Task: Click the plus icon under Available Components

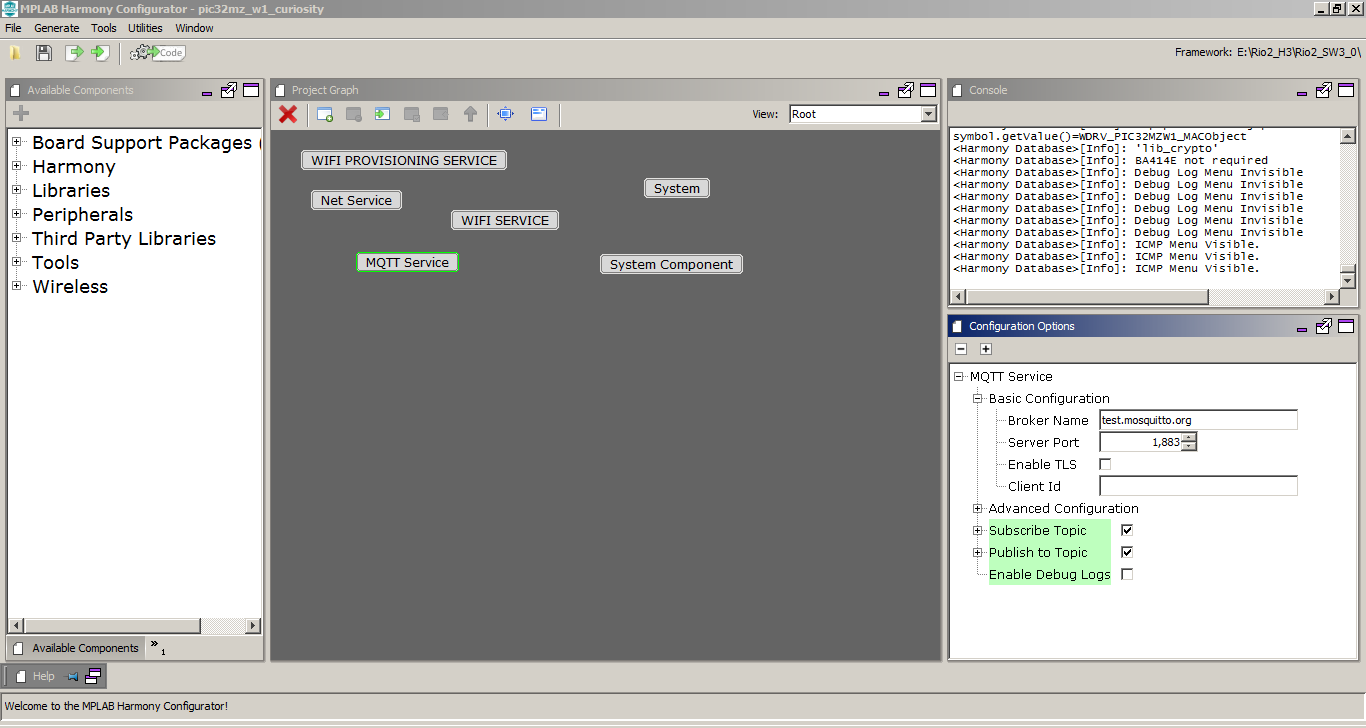Action: [x=21, y=113]
